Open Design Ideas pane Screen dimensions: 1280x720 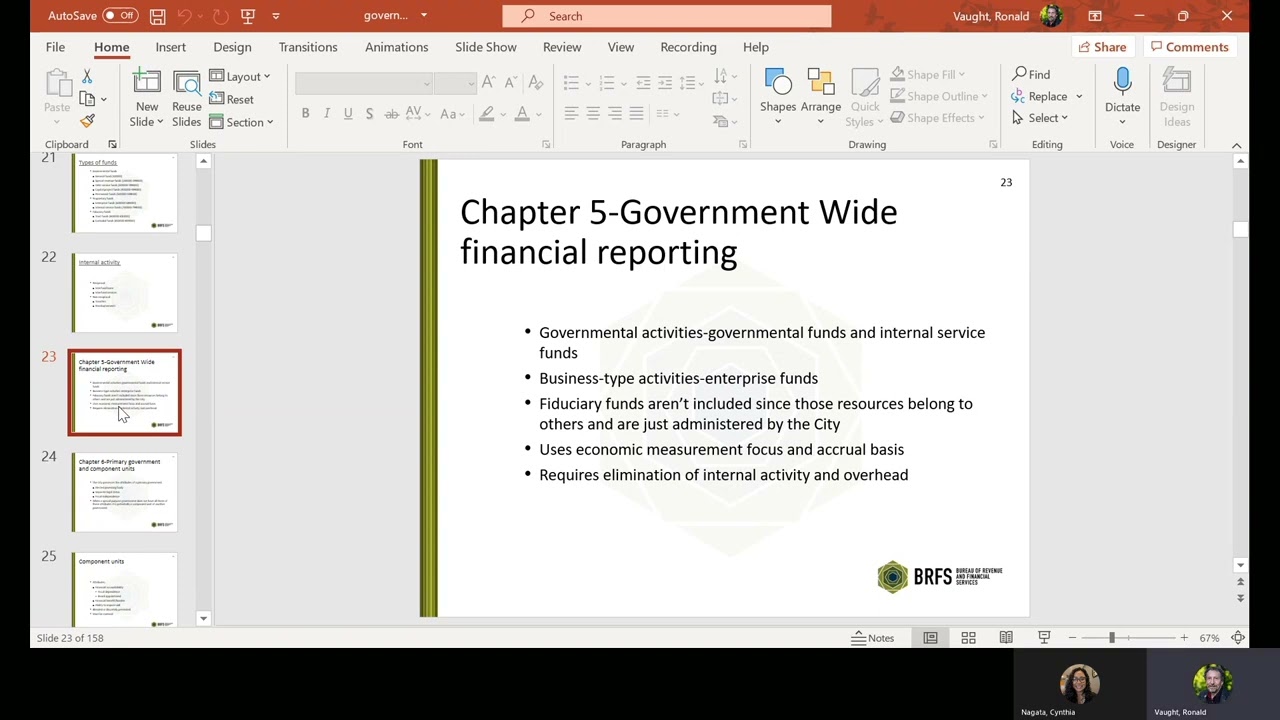tap(1177, 97)
